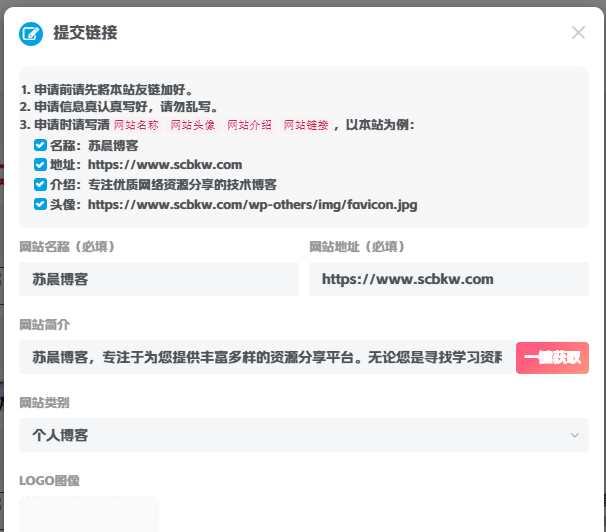This screenshot has height=532, width=606.
Task: Click the 网站介绍 red tag
Action: pos(249,125)
